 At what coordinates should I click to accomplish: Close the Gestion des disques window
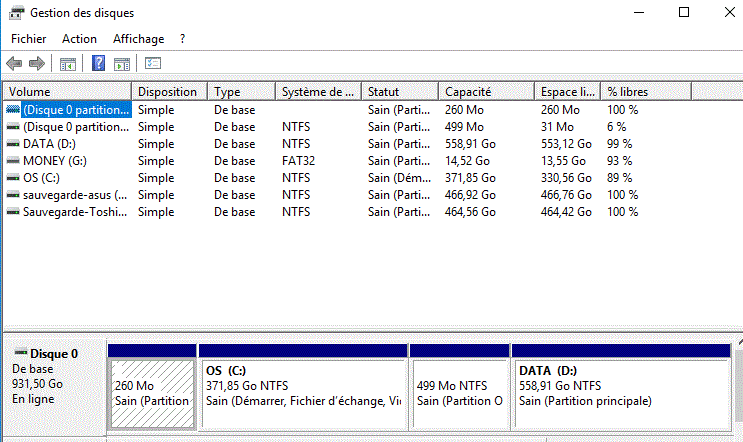[x=729, y=13]
